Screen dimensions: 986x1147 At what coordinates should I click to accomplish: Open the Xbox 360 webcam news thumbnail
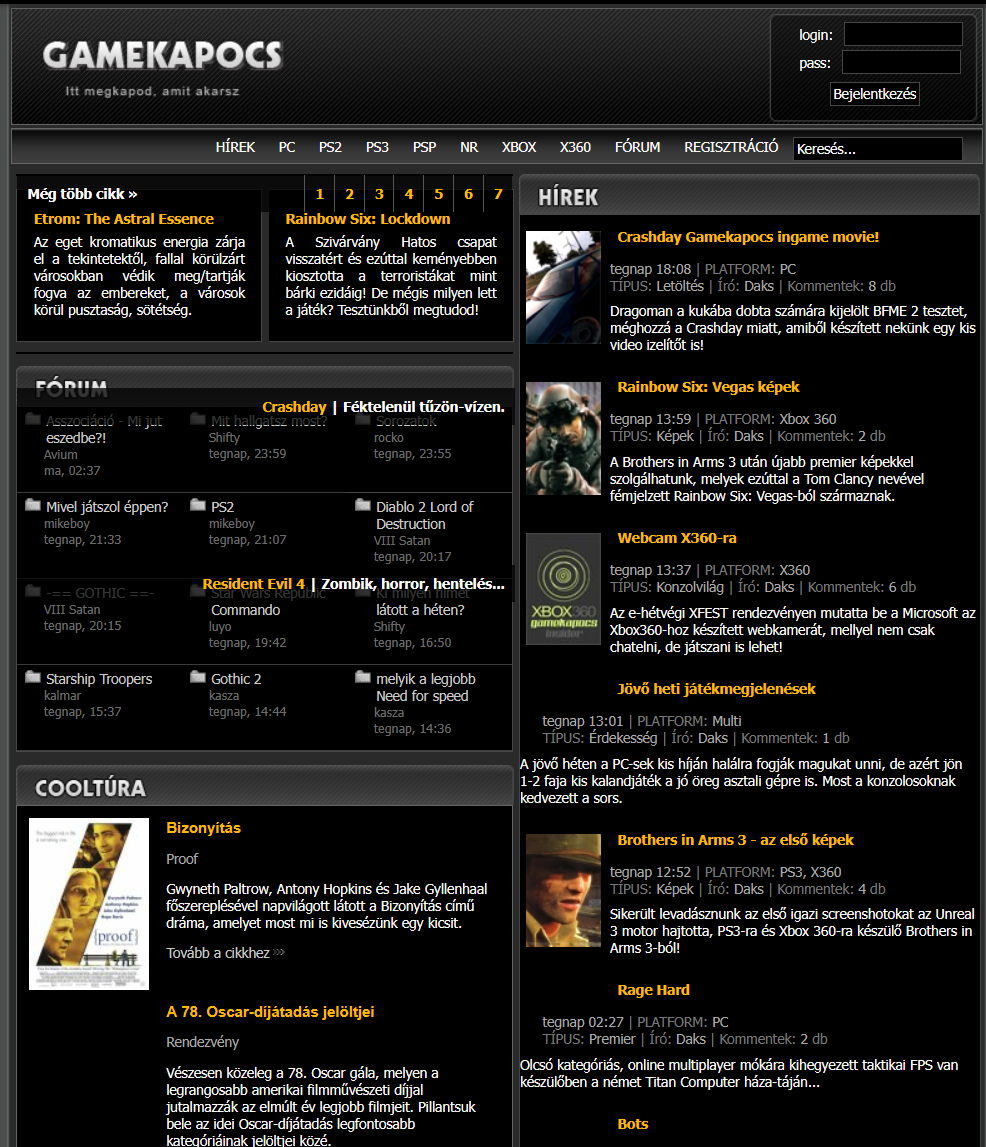(563, 589)
